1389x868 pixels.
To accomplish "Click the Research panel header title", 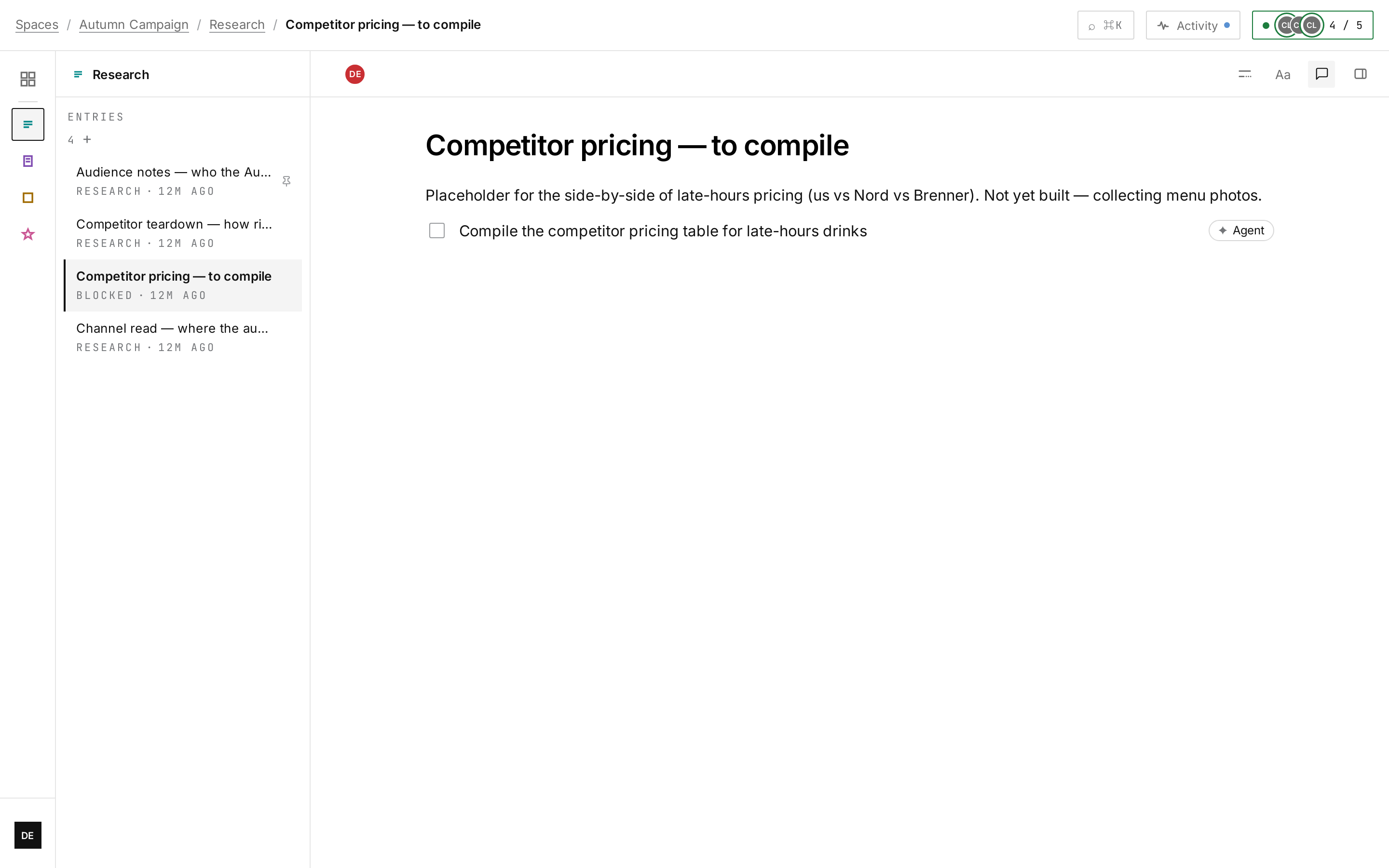I will 121,75.
